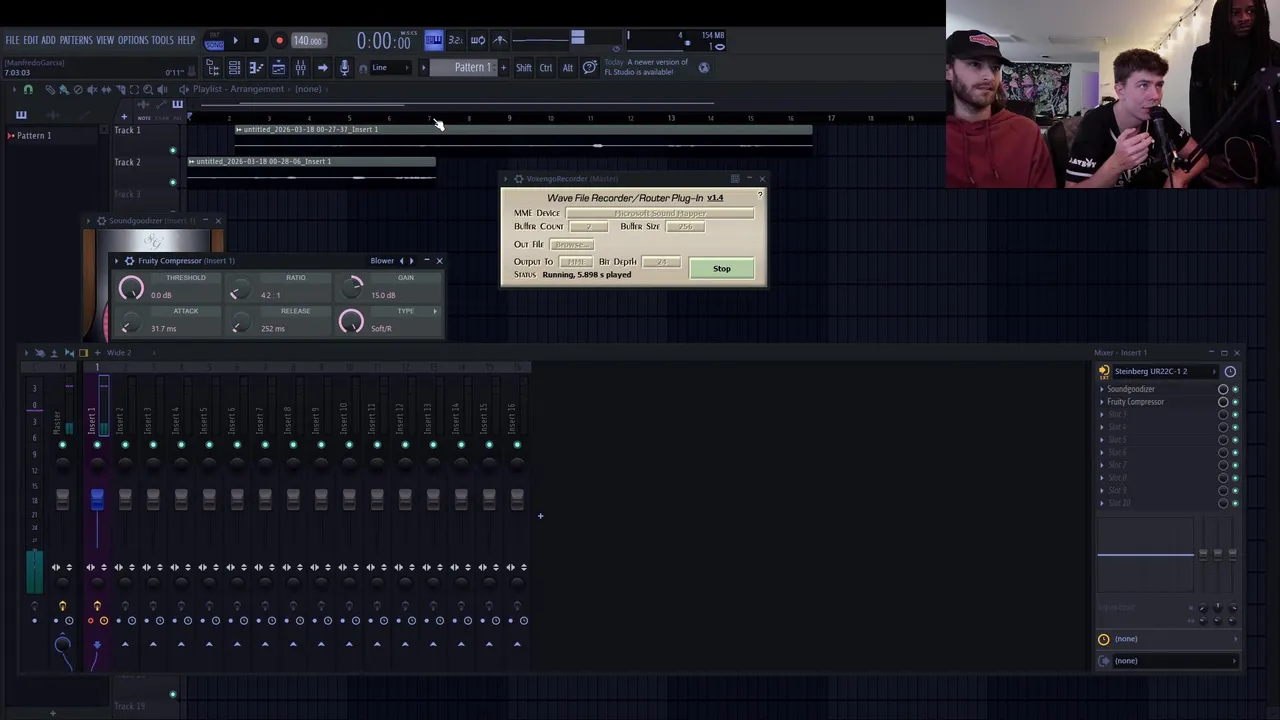This screenshot has width=1280, height=720.
Task: Start playback with the play button
Action: point(236,41)
